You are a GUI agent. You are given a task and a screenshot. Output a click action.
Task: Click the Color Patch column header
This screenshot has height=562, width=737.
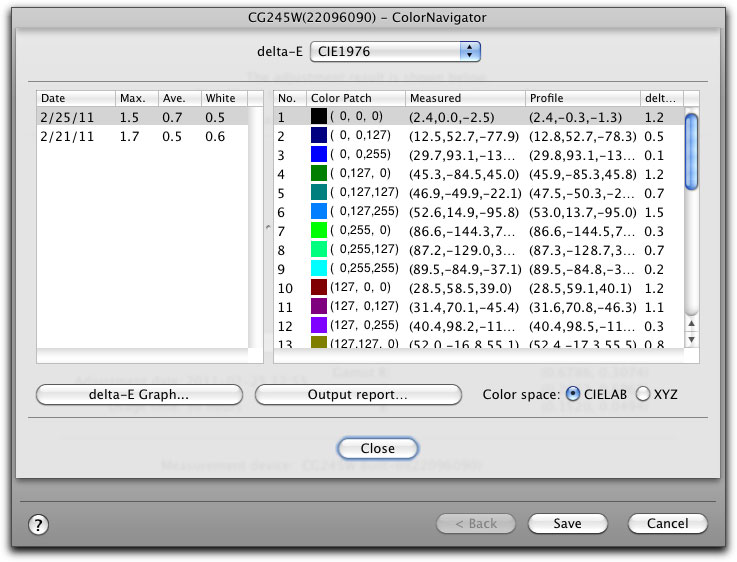(x=356, y=98)
